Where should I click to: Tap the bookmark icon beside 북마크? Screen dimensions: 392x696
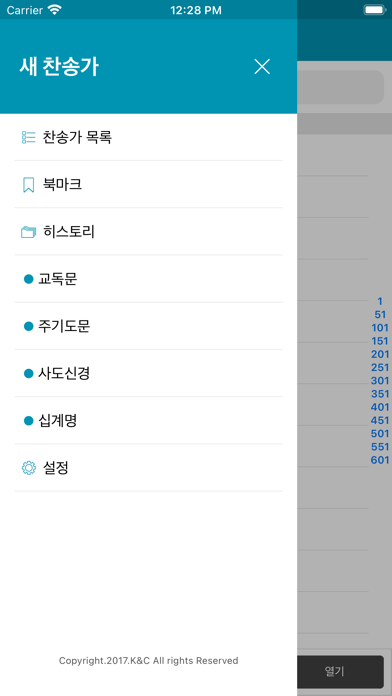[x=28, y=185]
